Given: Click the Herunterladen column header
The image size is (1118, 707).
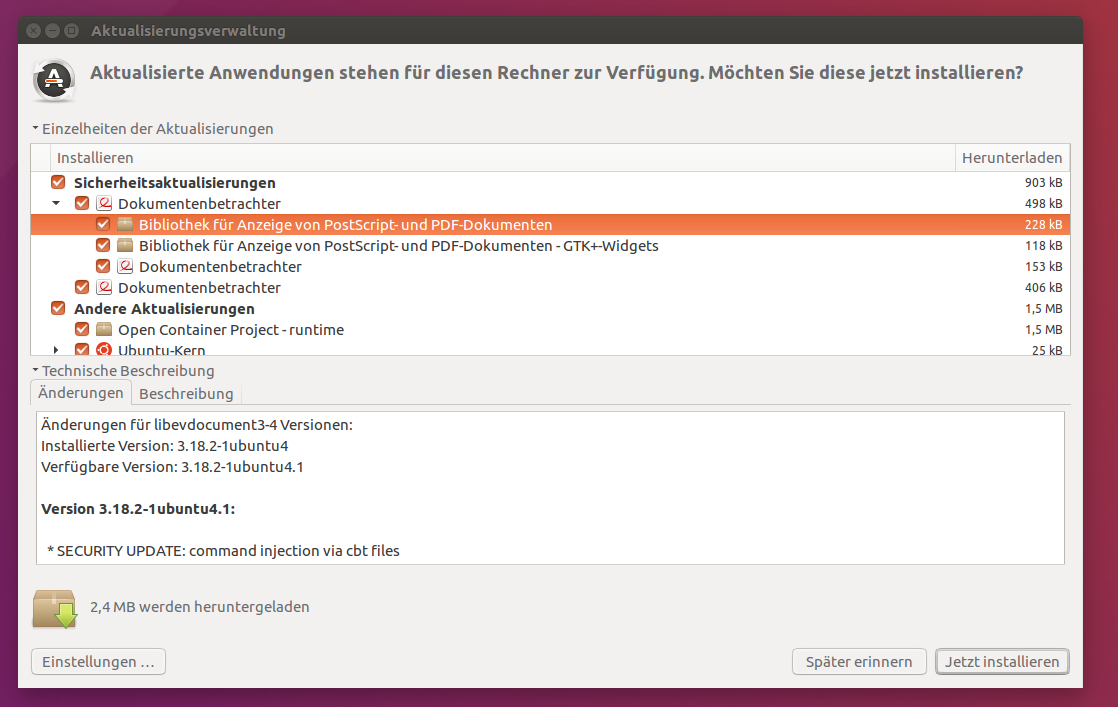Looking at the screenshot, I should click(1013, 158).
